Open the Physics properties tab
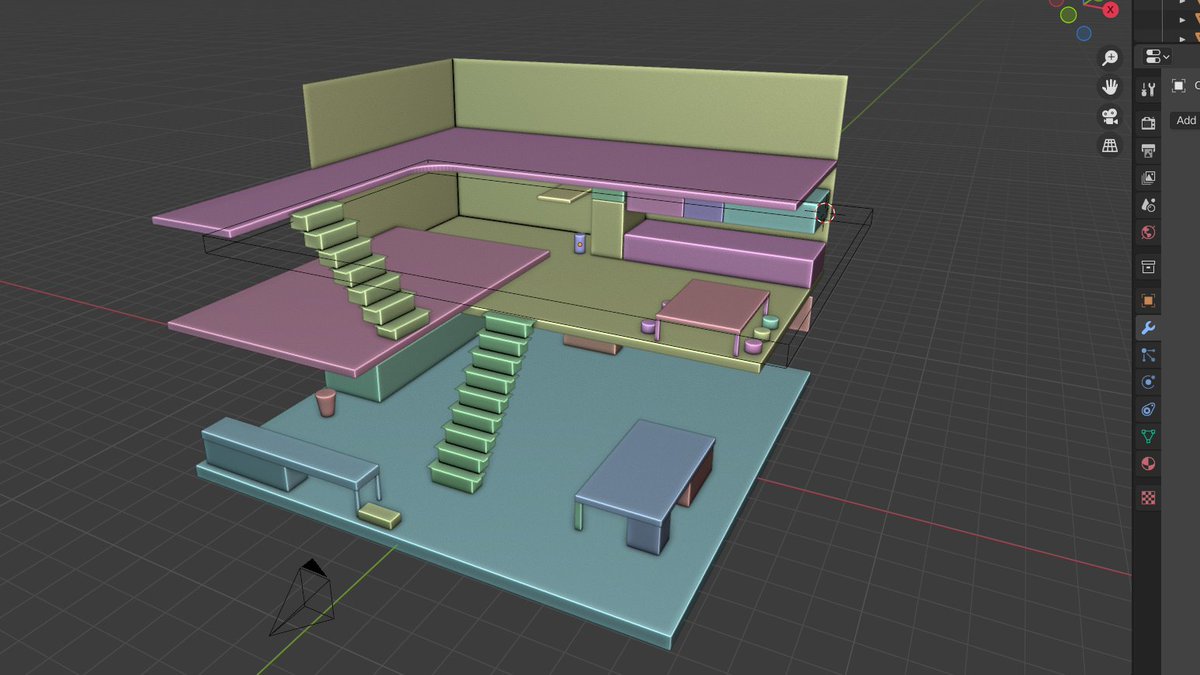 (1148, 382)
